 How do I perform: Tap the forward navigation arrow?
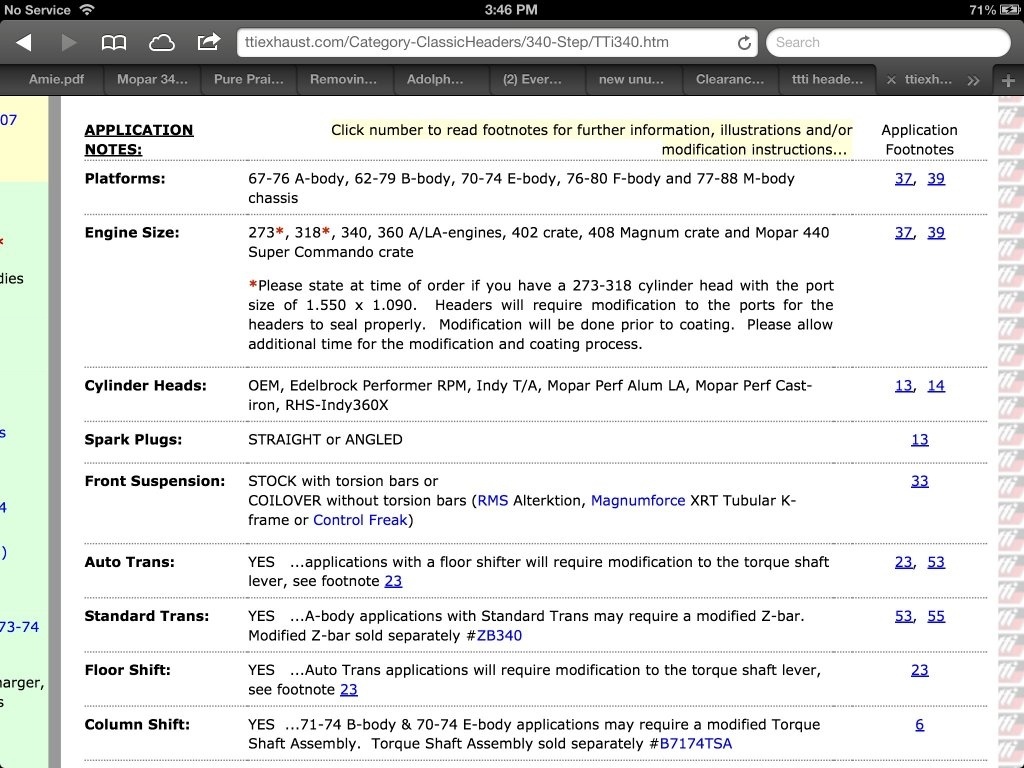point(69,42)
